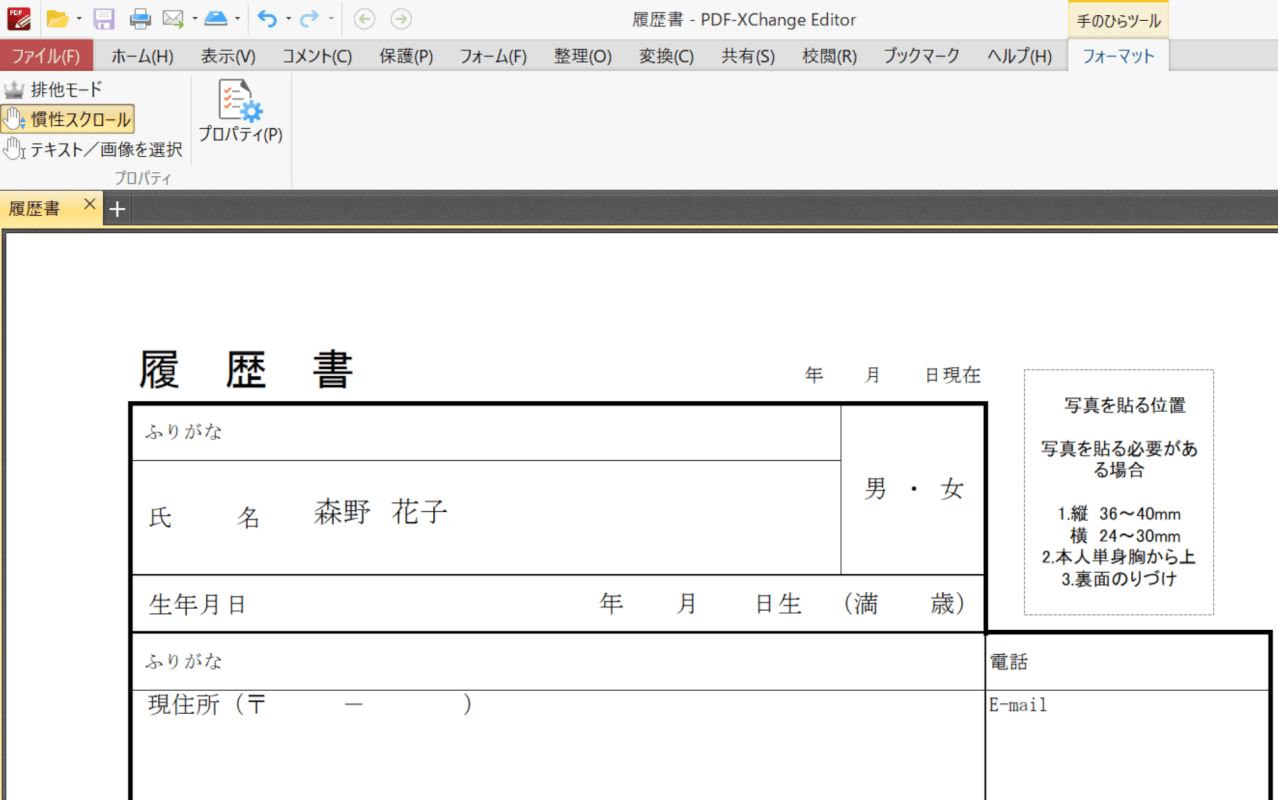
Task: Print the document using the printer icon
Action: [x=140, y=19]
